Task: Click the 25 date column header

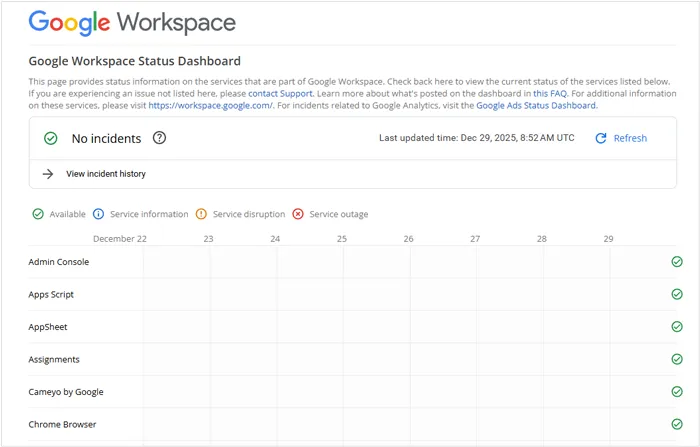Action: (x=342, y=239)
